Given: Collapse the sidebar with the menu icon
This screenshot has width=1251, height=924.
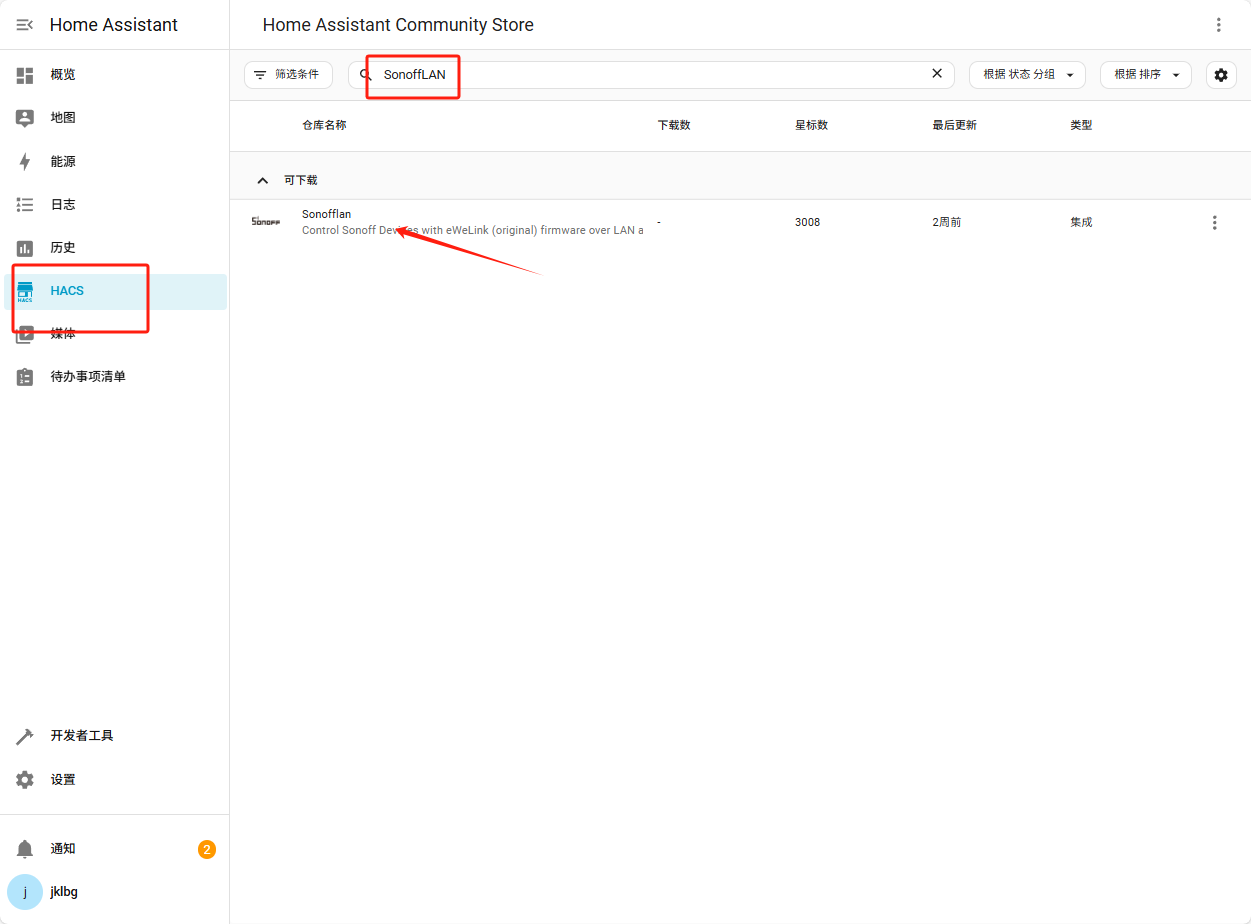Looking at the screenshot, I should point(25,25).
